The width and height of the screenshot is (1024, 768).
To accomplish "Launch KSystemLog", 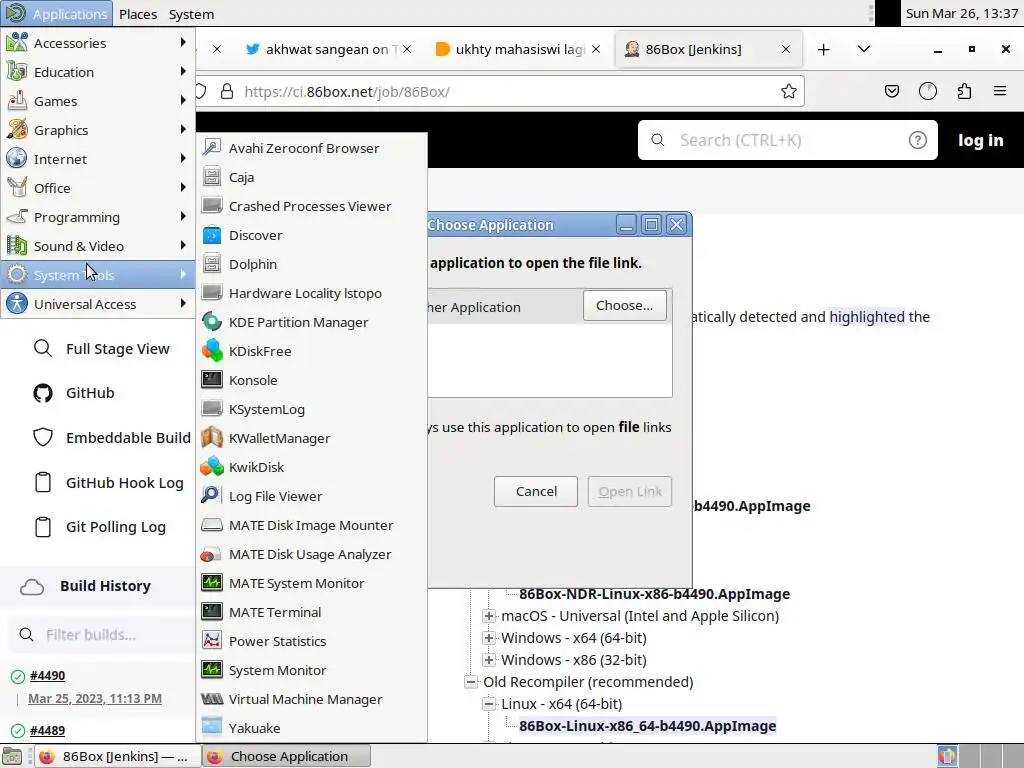I will coord(312,409).
